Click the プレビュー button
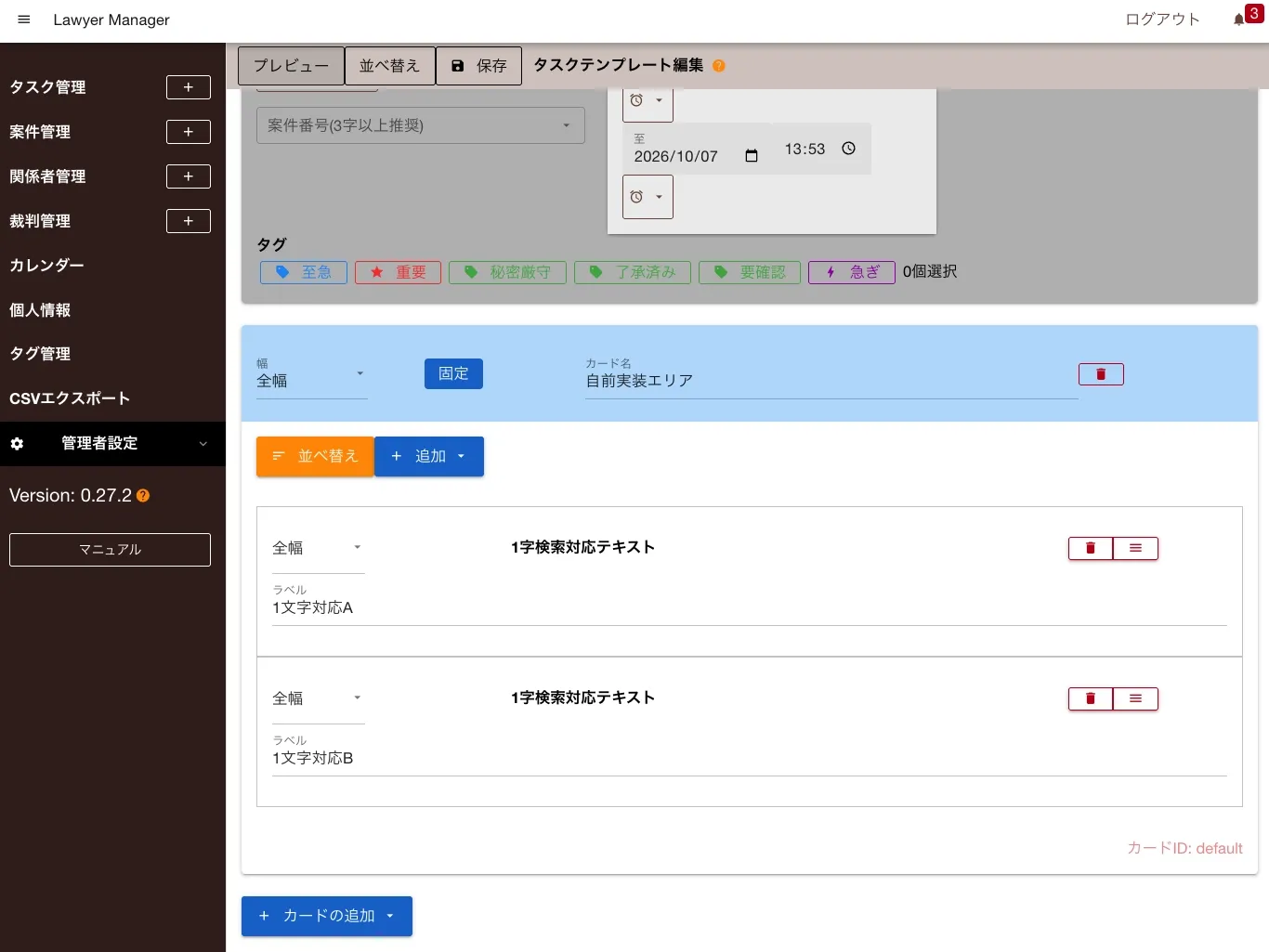Screen dimensions: 1269x952 pyautogui.click(x=291, y=66)
